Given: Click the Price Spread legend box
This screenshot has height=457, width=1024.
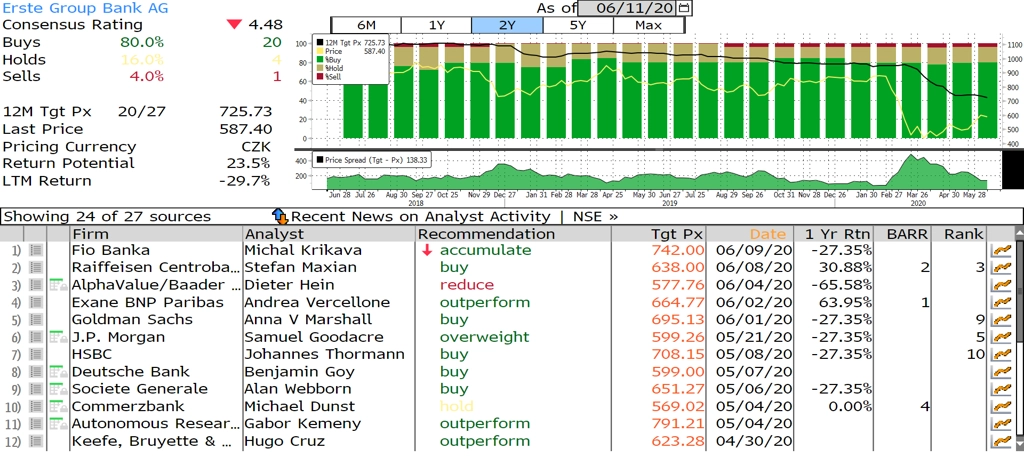Looking at the screenshot, I should tap(371, 159).
